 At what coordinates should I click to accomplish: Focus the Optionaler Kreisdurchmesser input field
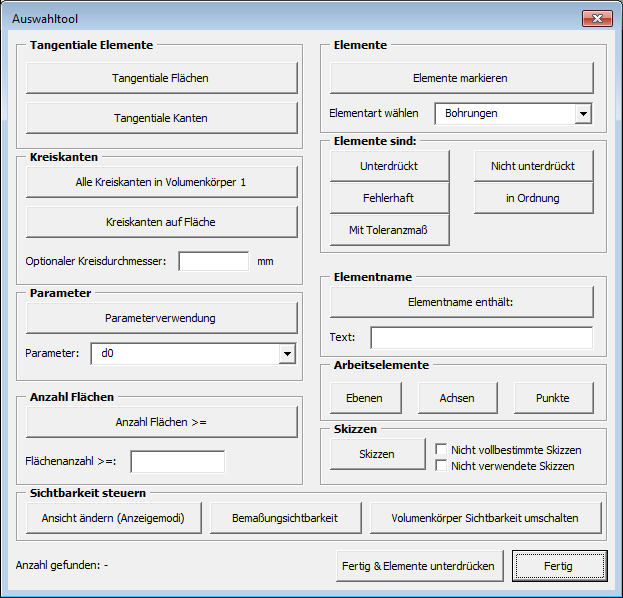[x=214, y=261]
